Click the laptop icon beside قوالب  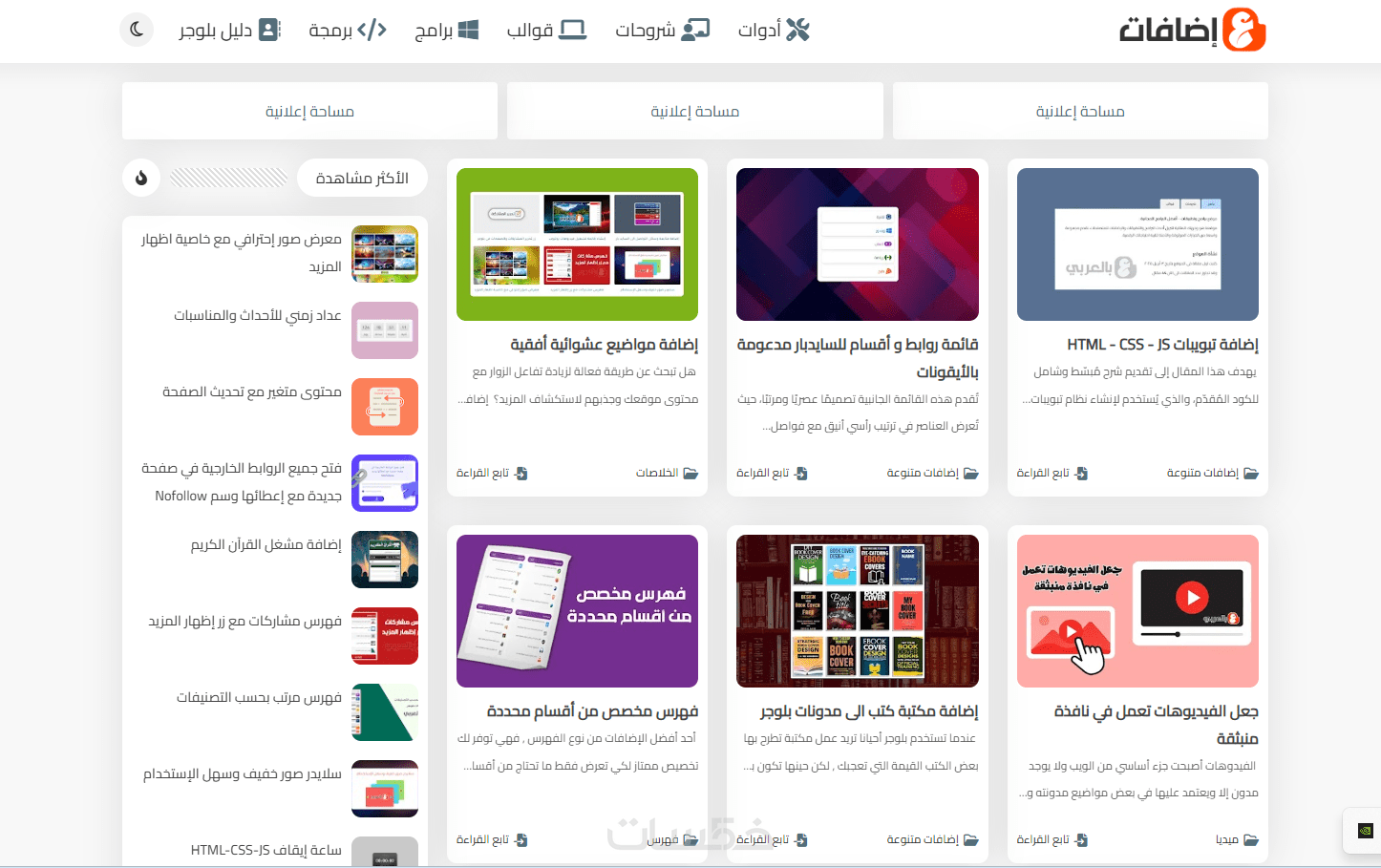(572, 30)
